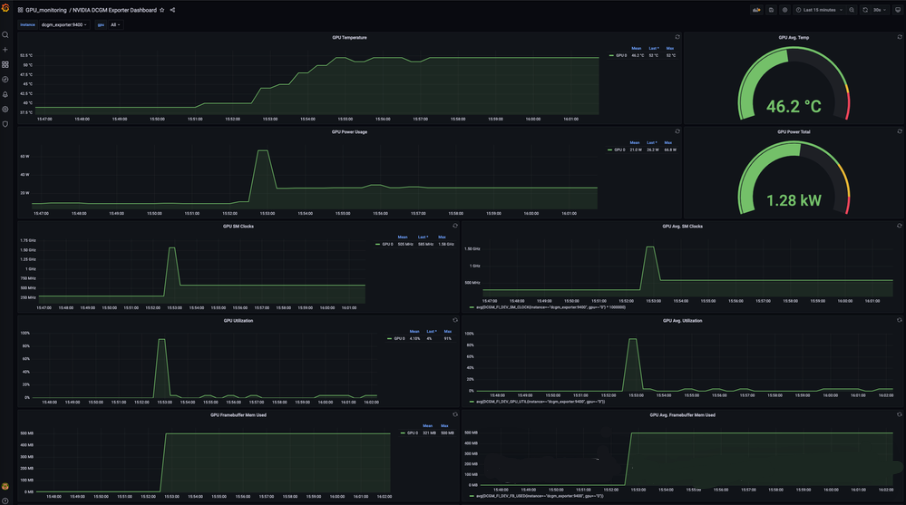906x505 pixels.
Task: Open the GPU Power Usage panel title menu
Action: (x=349, y=132)
